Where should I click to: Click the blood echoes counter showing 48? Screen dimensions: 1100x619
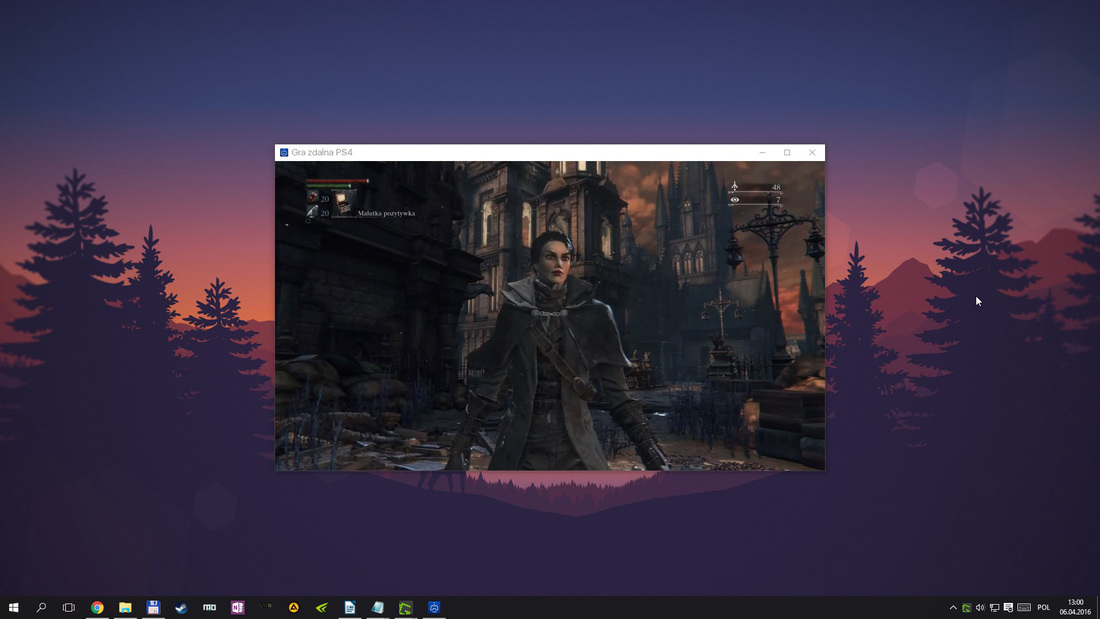click(x=776, y=187)
